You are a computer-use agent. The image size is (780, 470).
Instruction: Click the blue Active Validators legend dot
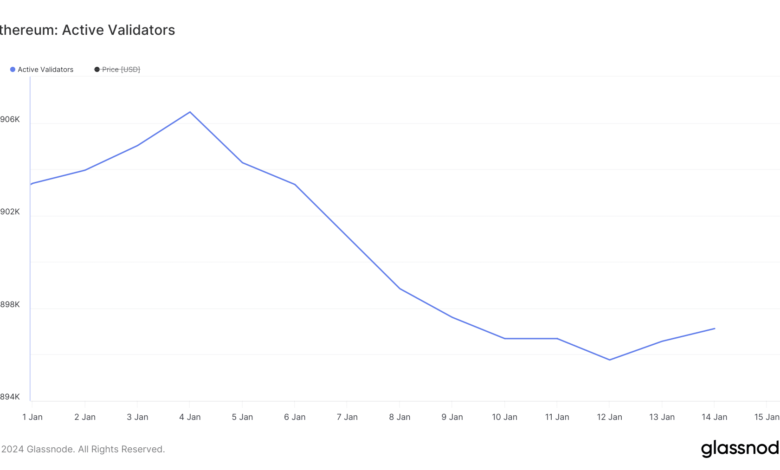pyautogui.click(x=12, y=70)
